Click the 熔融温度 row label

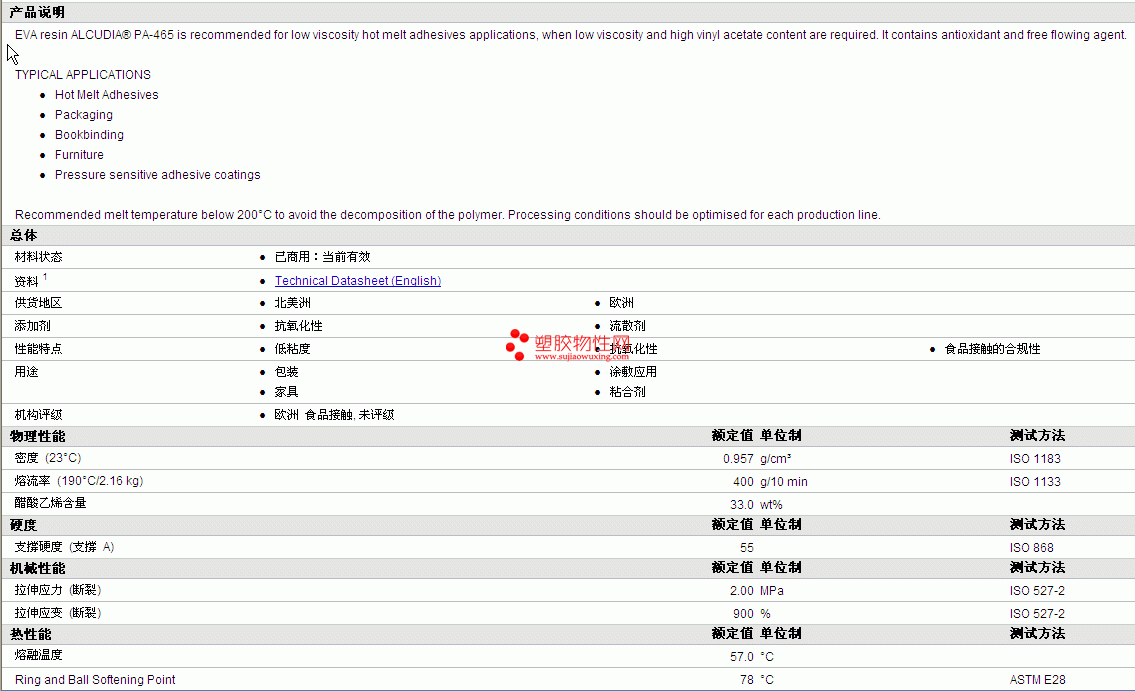tap(38, 655)
